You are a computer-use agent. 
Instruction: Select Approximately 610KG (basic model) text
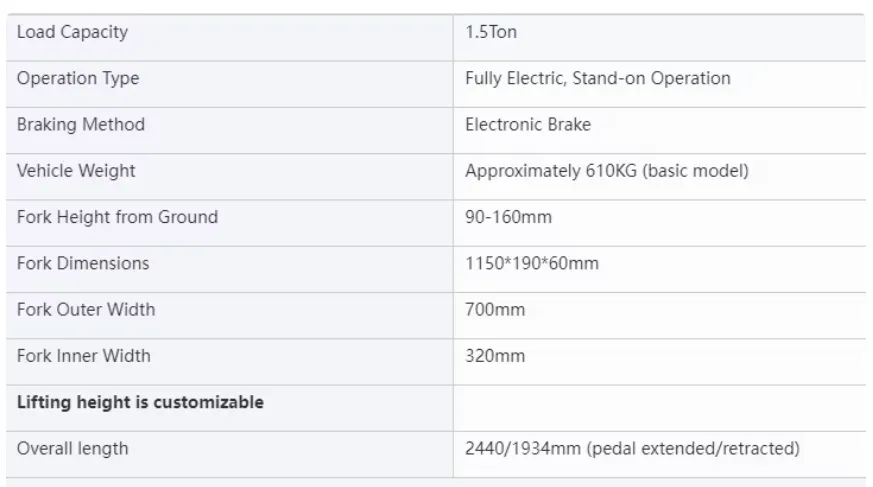(x=607, y=171)
